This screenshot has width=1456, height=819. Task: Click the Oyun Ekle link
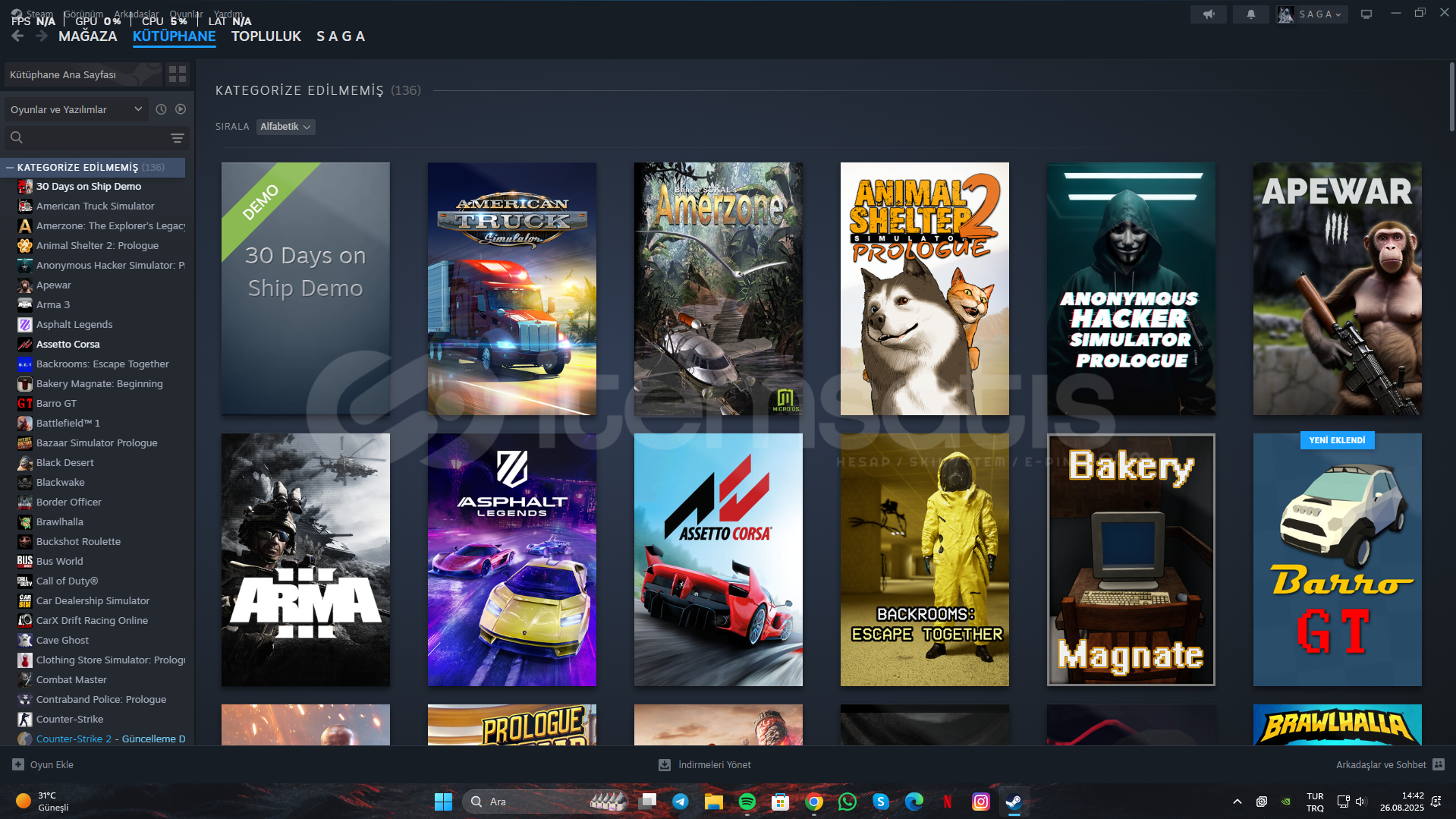[52, 764]
